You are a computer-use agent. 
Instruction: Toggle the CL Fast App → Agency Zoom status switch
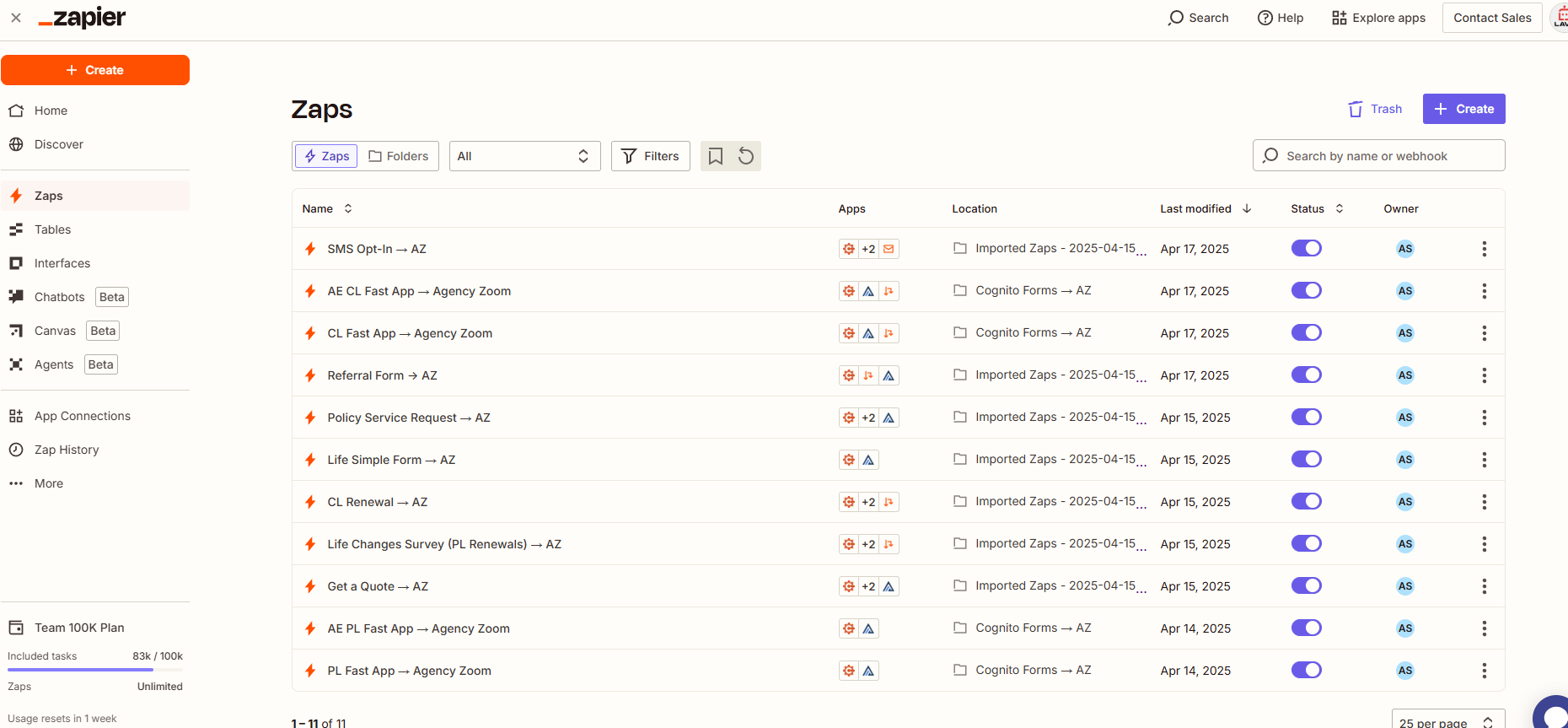click(x=1306, y=332)
